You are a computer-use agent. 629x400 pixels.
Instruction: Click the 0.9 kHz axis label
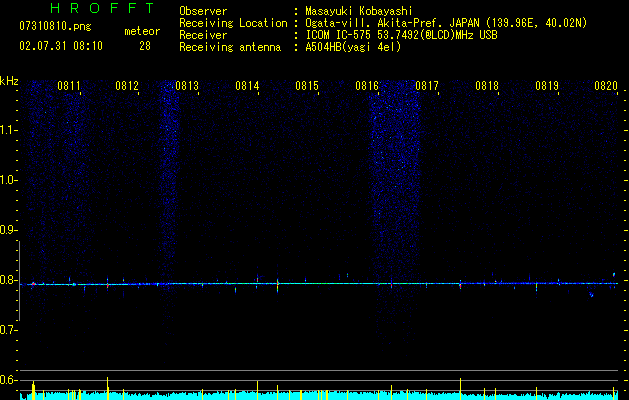click(8, 230)
